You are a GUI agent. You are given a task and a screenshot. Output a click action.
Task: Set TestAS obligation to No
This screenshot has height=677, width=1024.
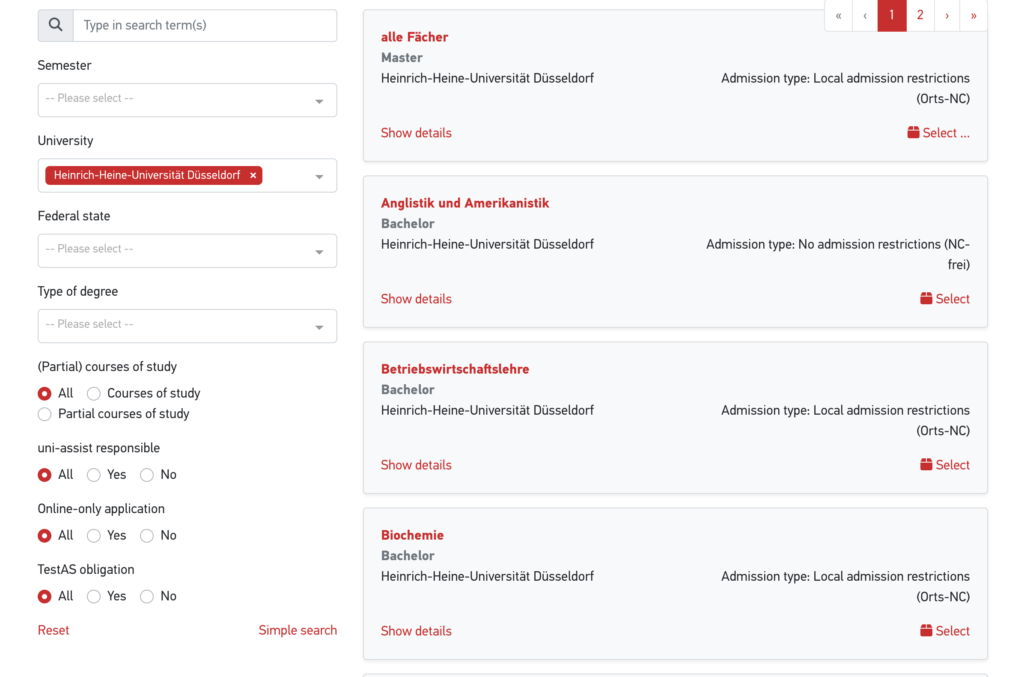pos(147,597)
